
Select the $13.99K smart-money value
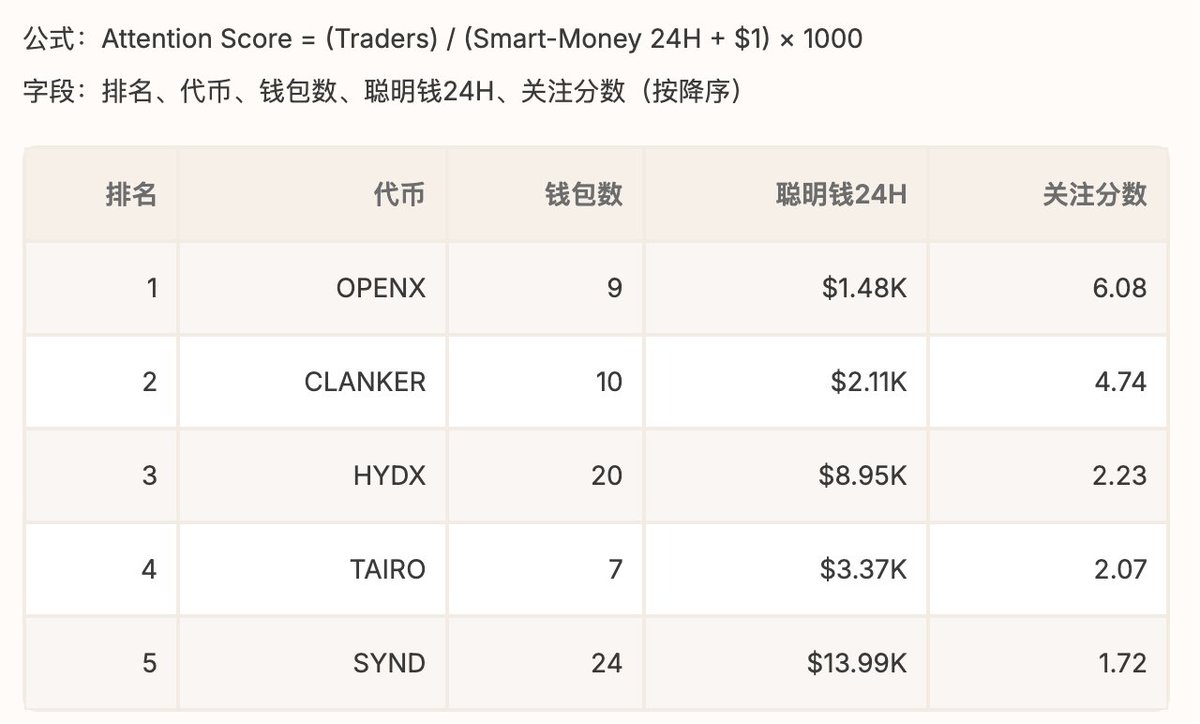(855, 663)
